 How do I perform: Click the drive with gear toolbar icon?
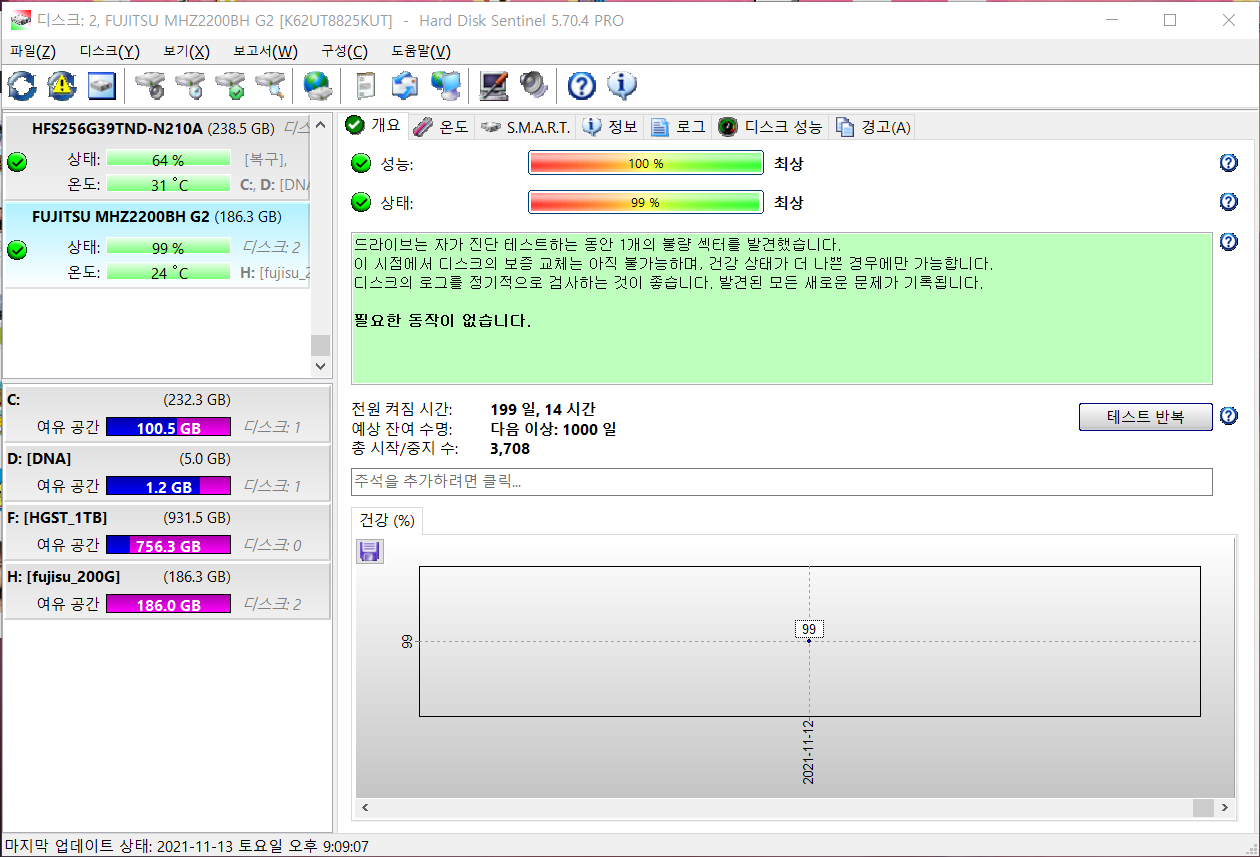click(x=151, y=86)
